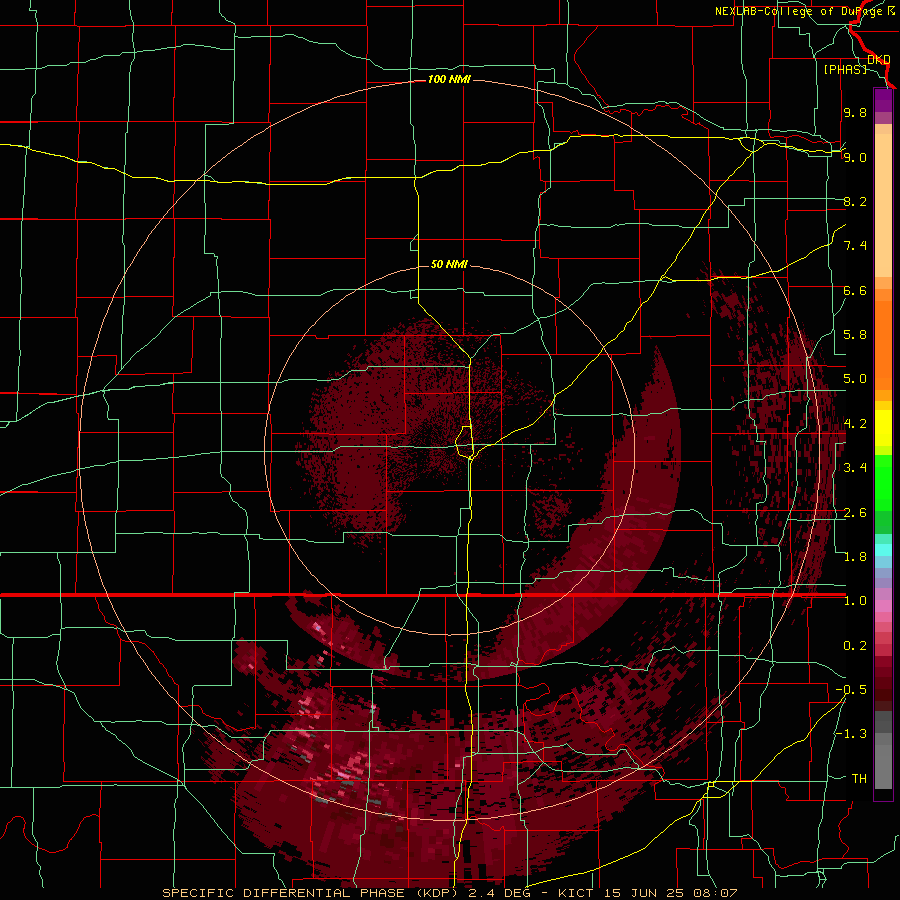Click the [PHAS] unit label above the scale
Viewport: 900px width, 900px height.
point(845,69)
